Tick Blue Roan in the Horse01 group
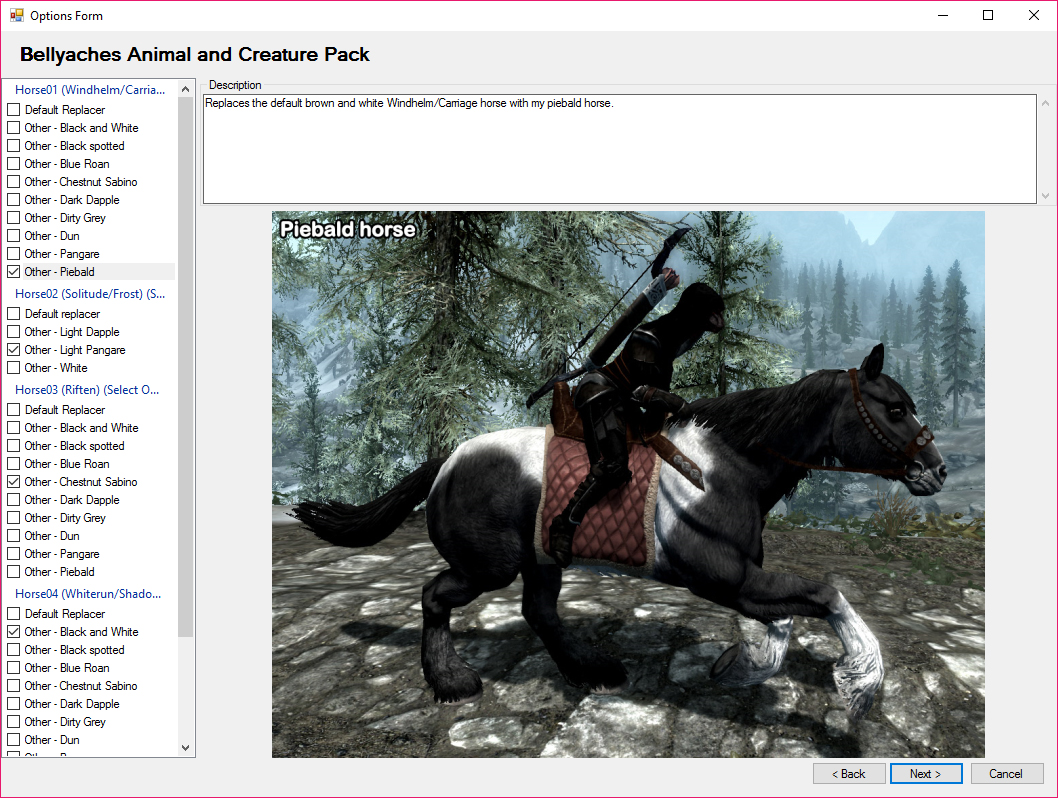Screen dimensions: 1058x798 coord(13,164)
